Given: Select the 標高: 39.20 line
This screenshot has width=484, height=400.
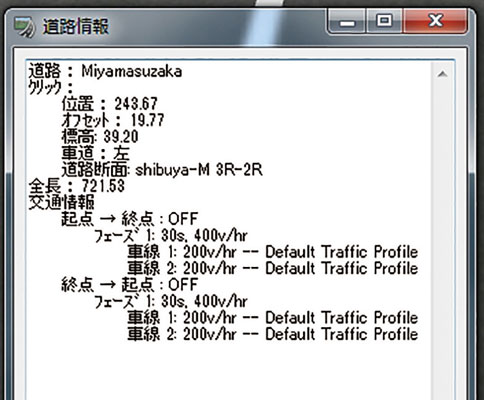Looking at the screenshot, I should click(x=100, y=137).
